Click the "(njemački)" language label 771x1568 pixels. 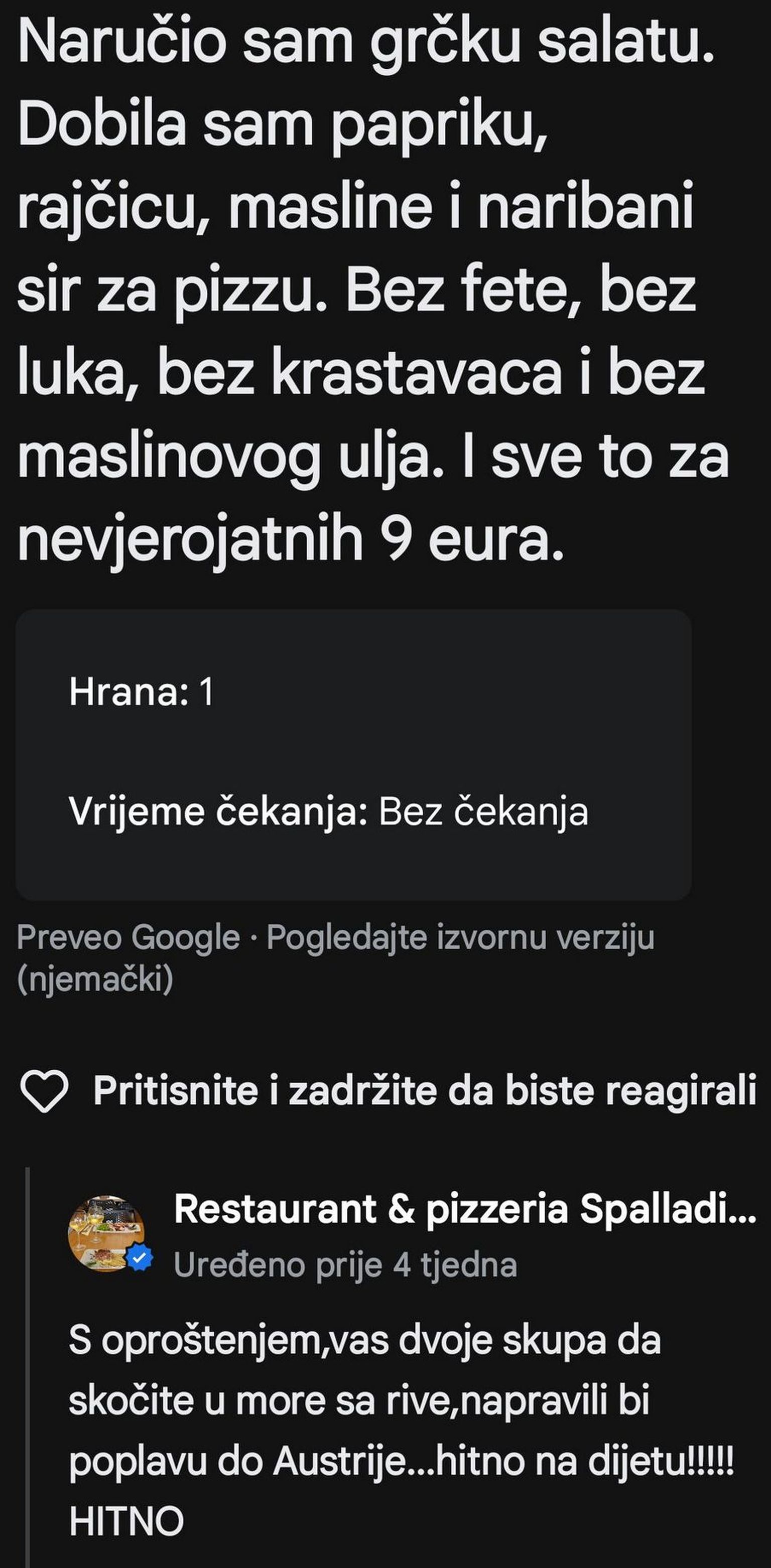[95, 979]
